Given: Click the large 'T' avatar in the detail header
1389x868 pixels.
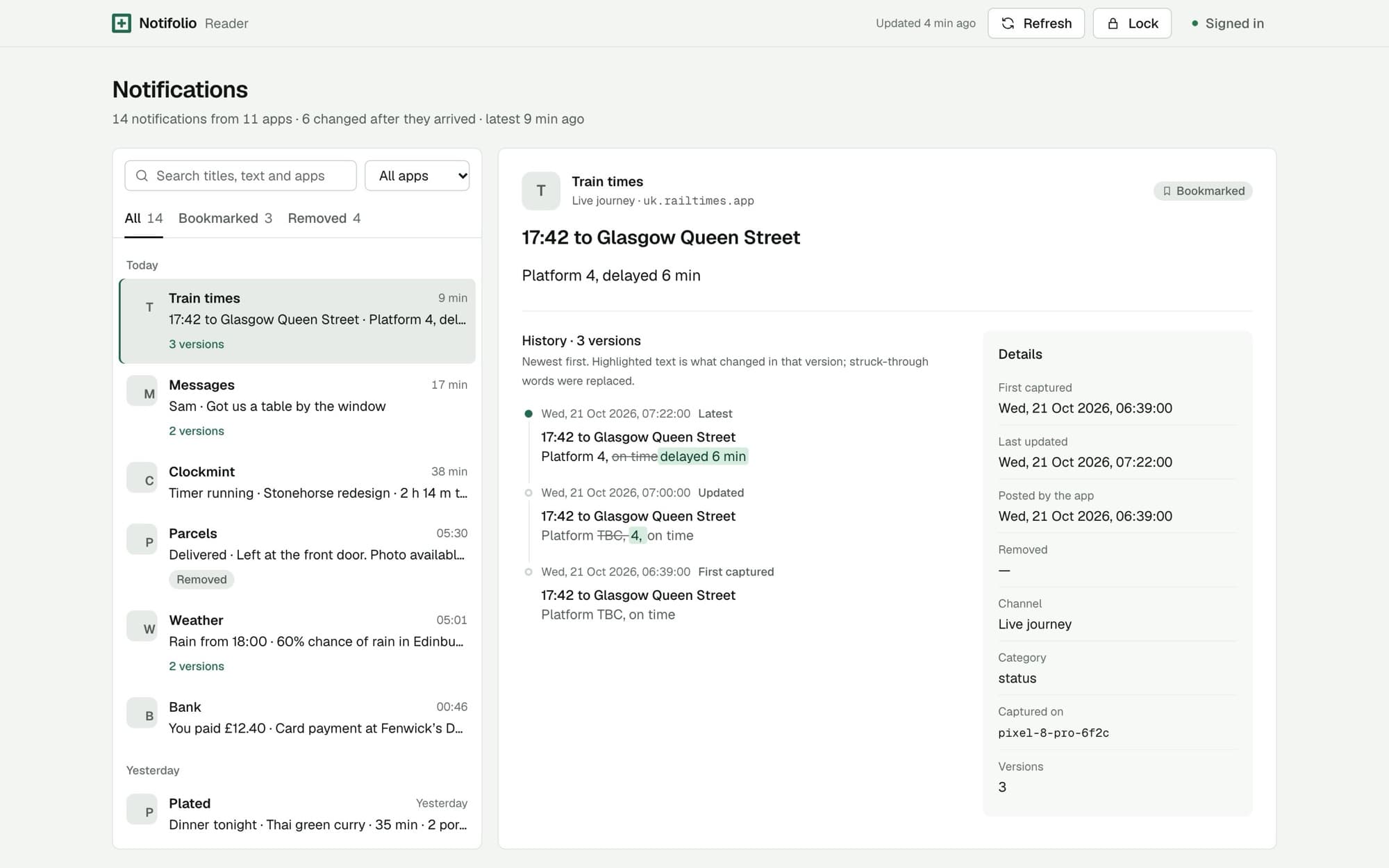Looking at the screenshot, I should (541, 191).
